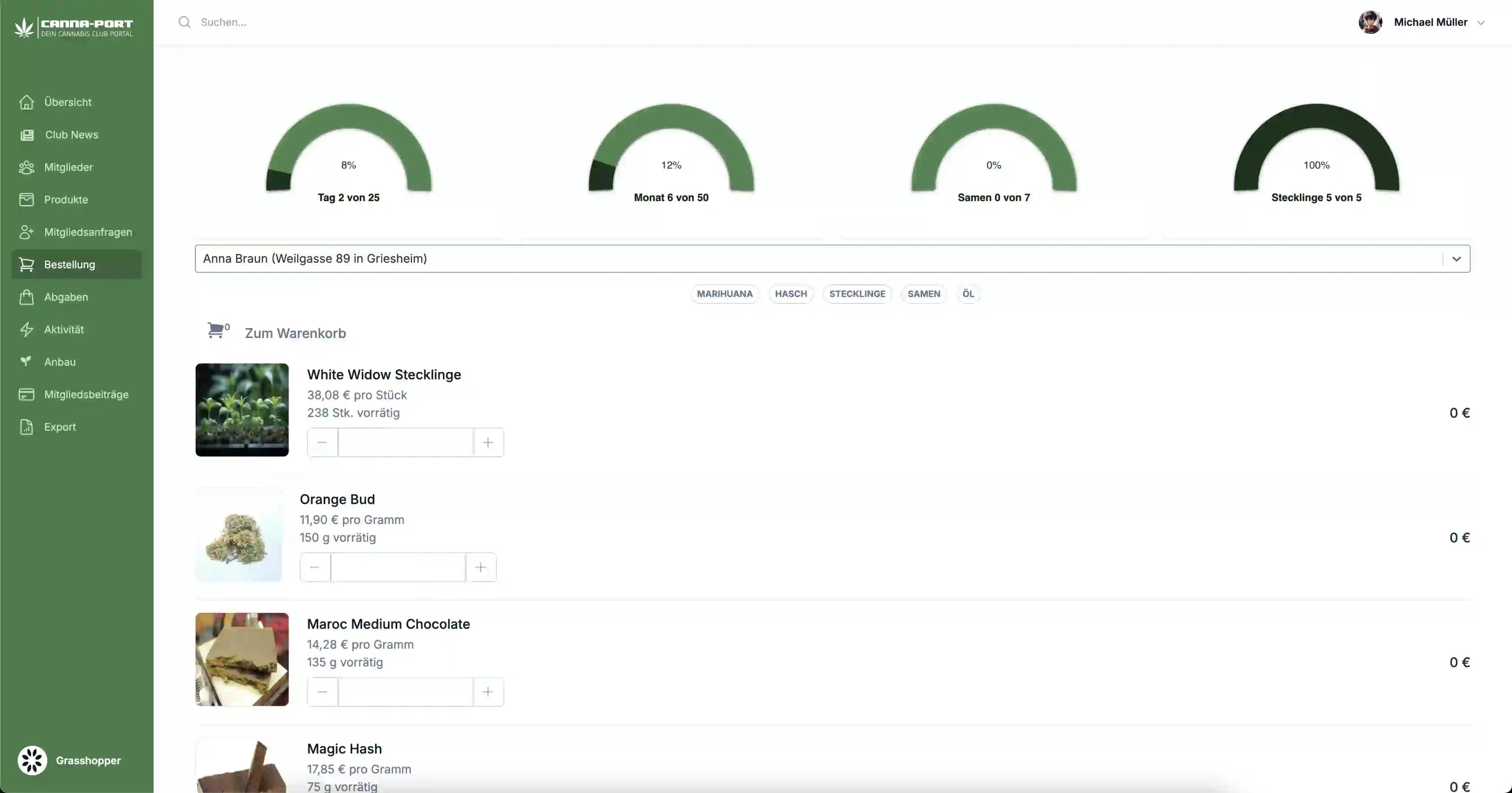Open Mitgliedsbeiträge in the sidebar
1512x793 pixels.
coord(86,394)
